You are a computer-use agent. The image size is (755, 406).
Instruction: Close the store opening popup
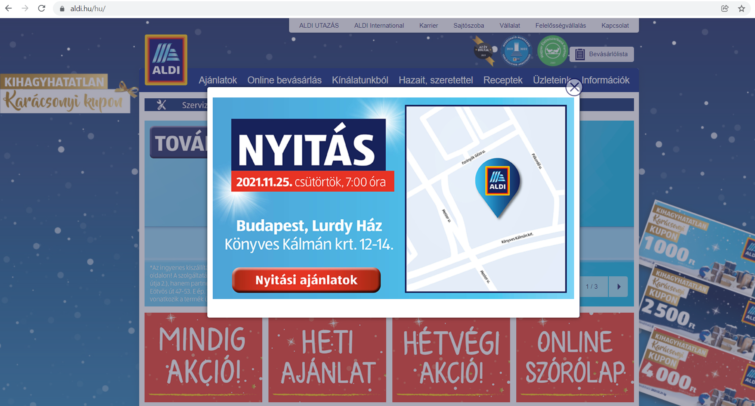point(573,87)
